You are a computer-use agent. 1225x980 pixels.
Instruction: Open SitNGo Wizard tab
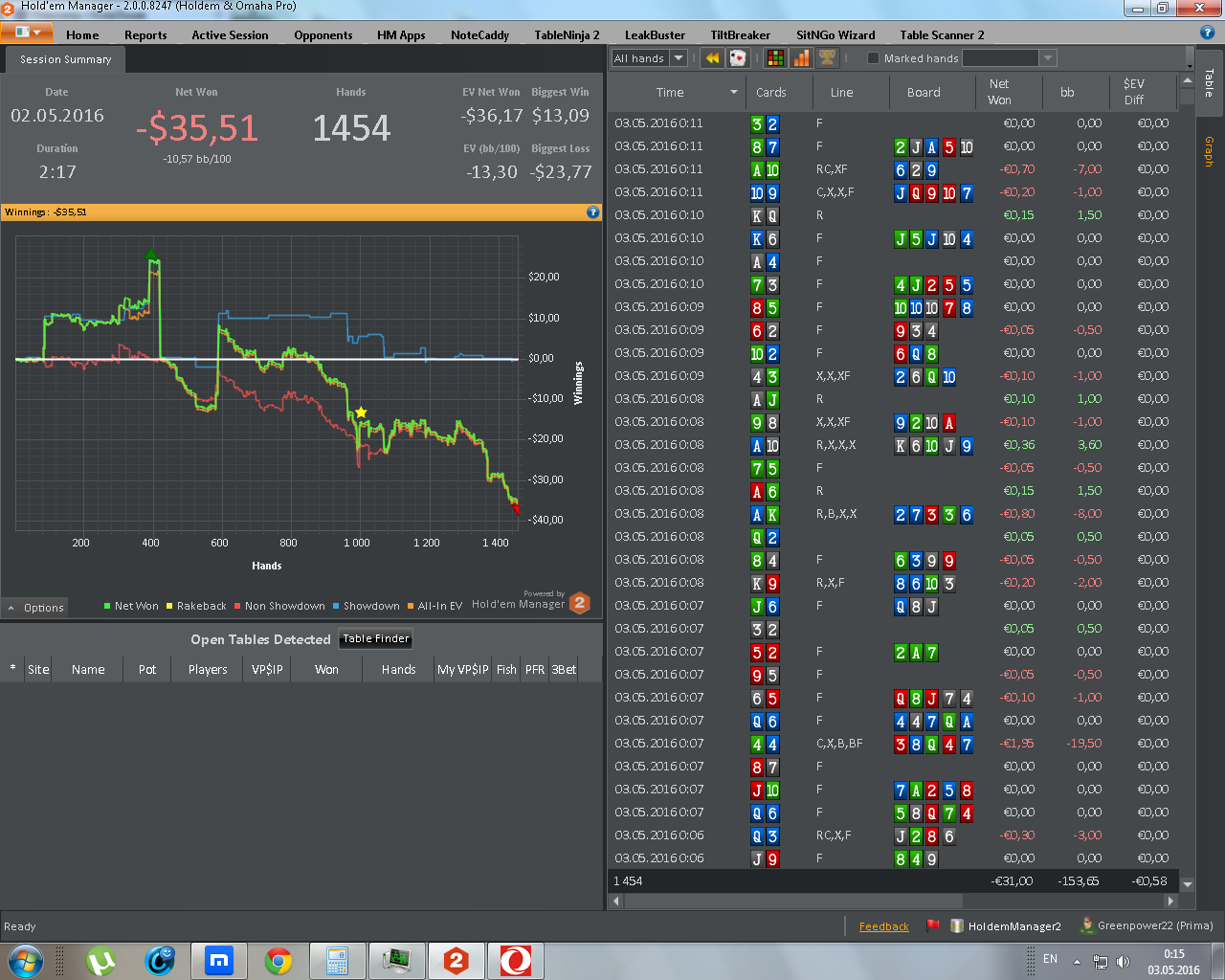point(835,35)
